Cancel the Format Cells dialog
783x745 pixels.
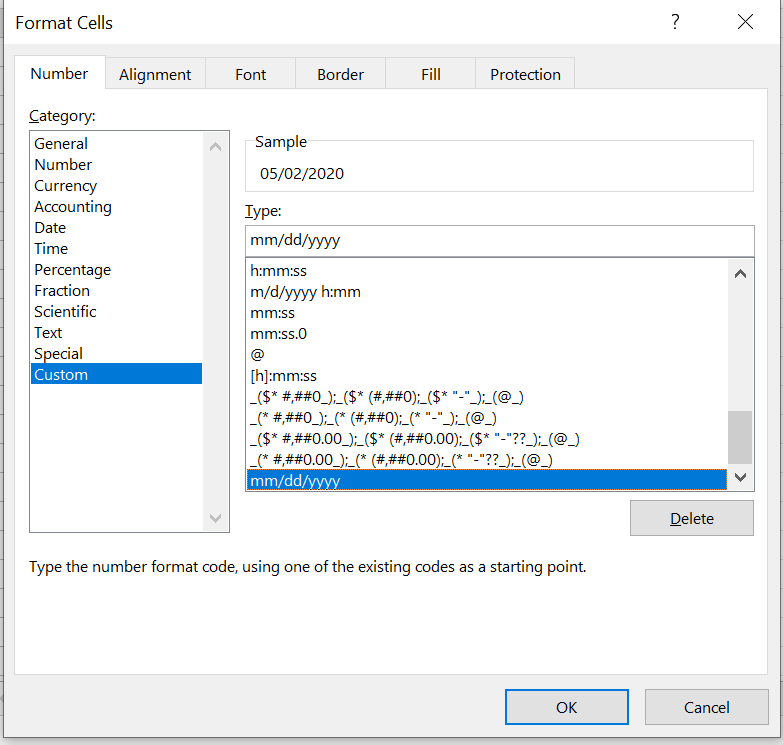coord(706,707)
